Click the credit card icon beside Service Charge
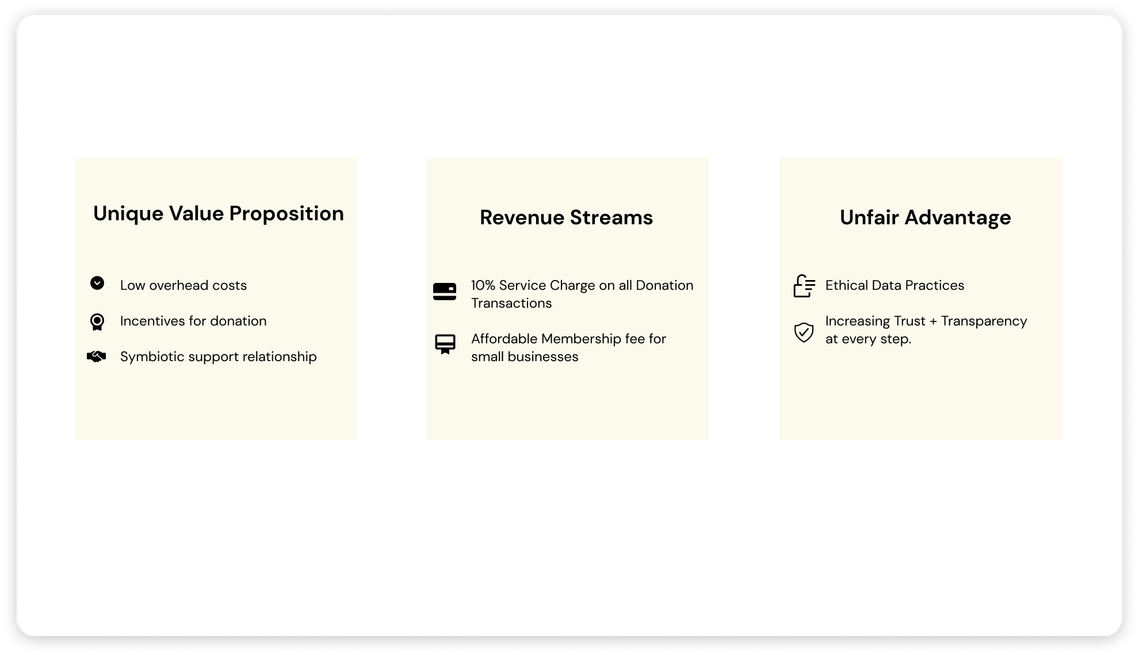 (x=445, y=292)
